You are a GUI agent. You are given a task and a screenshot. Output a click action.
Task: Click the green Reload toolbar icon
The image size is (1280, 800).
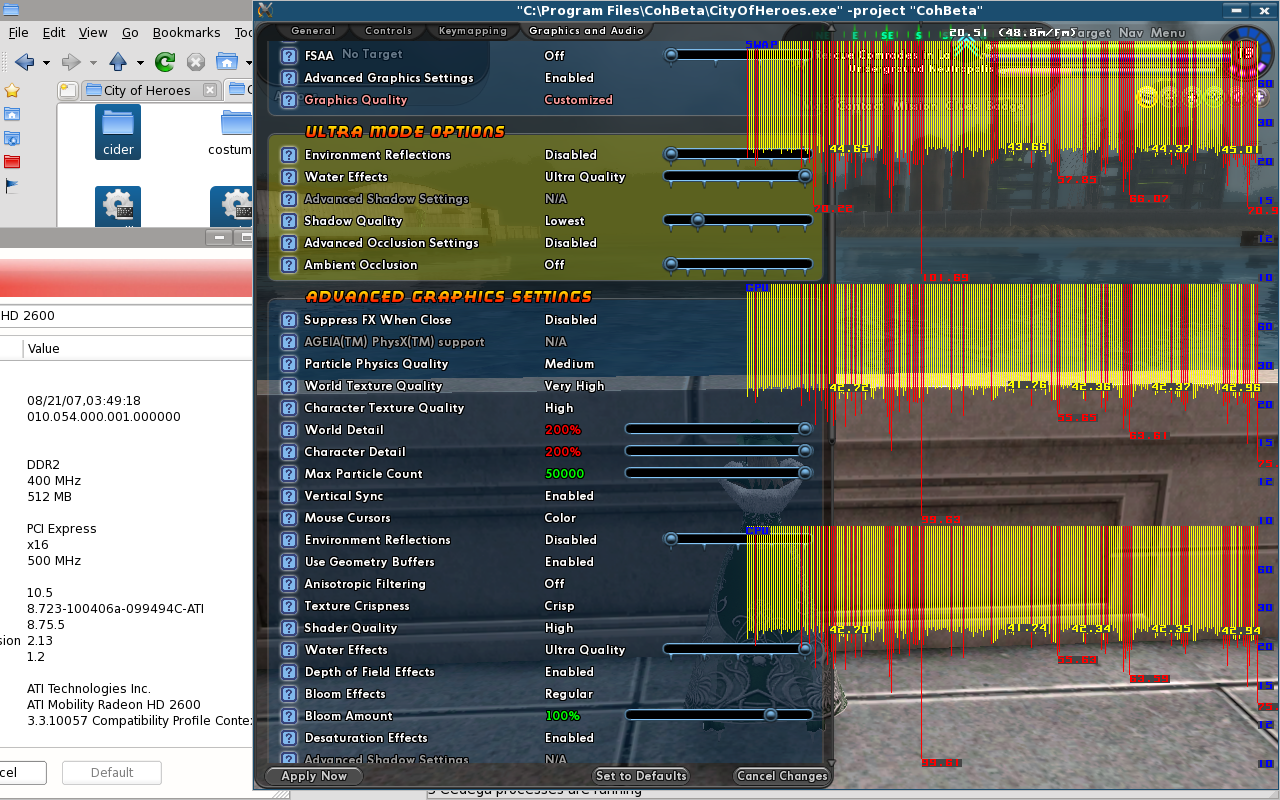[165, 62]
